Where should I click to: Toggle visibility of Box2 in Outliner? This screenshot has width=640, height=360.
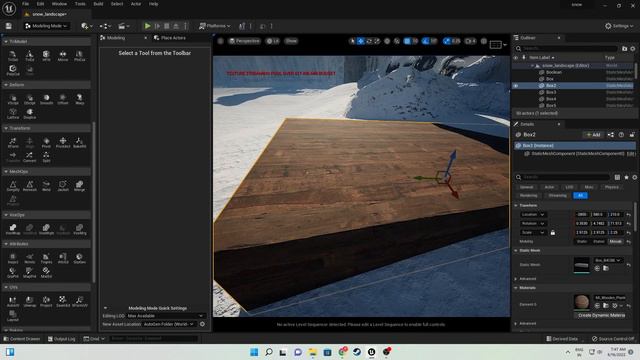coord(516,86)
